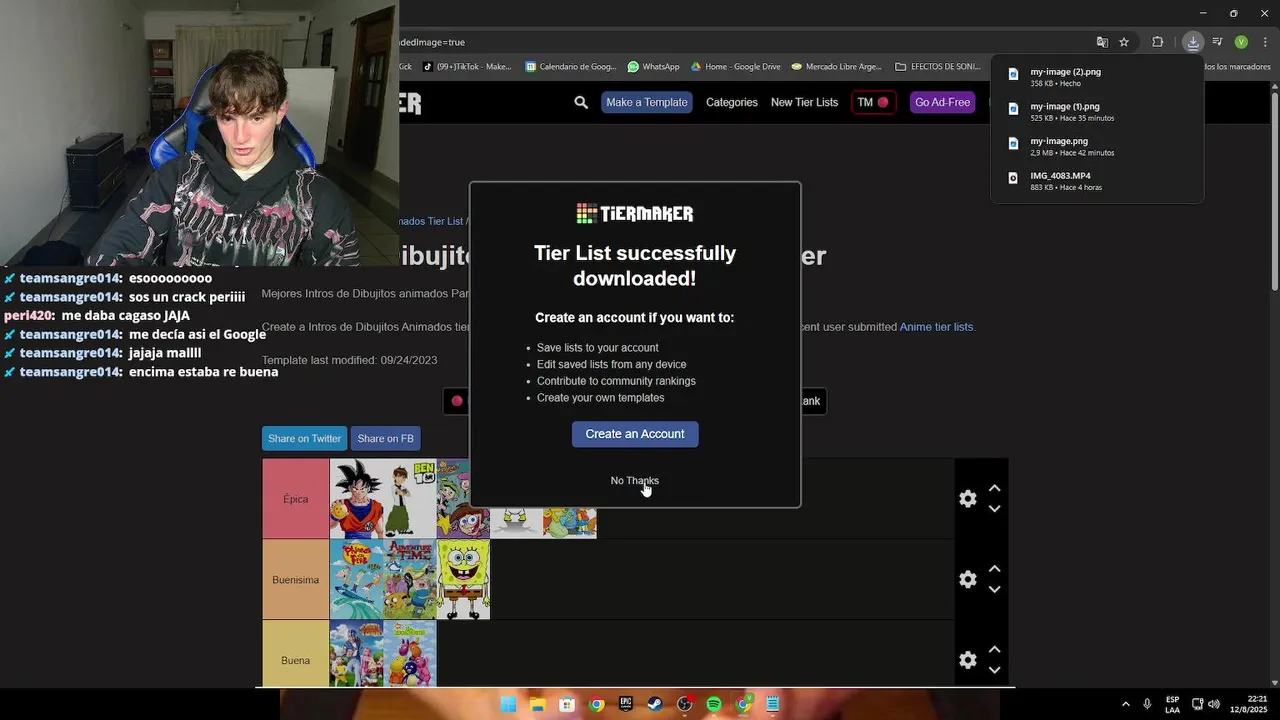Image resolution: width=1280 pixels, height=720 pixels.
Task: Open my-image (1).png from downloads list
Action: (1097, 112)
